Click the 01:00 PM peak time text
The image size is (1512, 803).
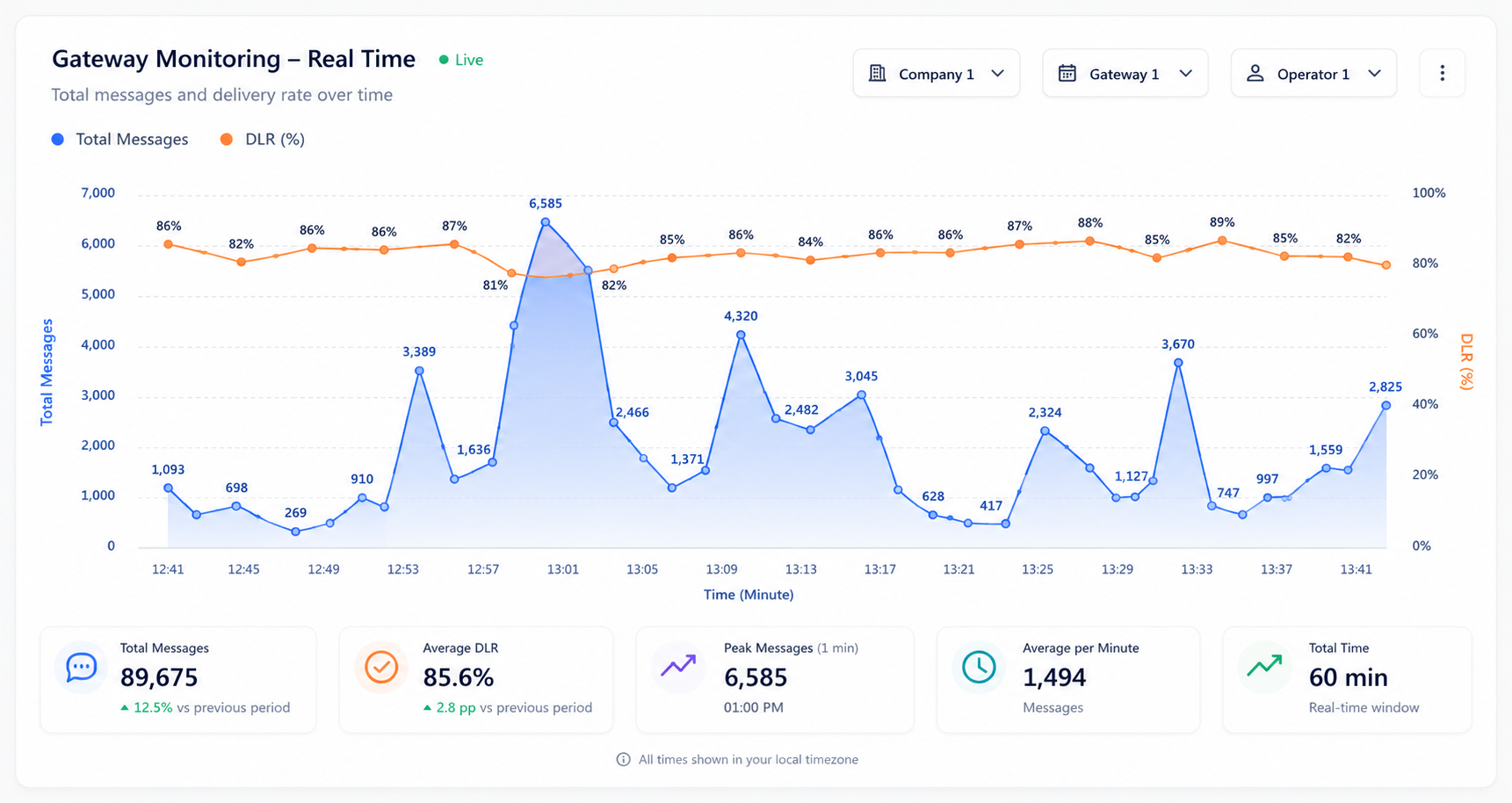coord(754,707)
